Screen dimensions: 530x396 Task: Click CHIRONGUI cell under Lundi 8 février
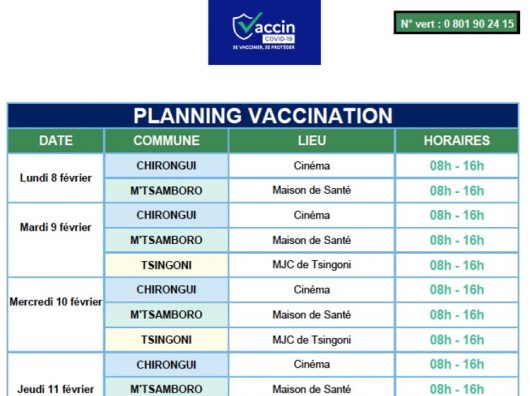coord(166,166)
